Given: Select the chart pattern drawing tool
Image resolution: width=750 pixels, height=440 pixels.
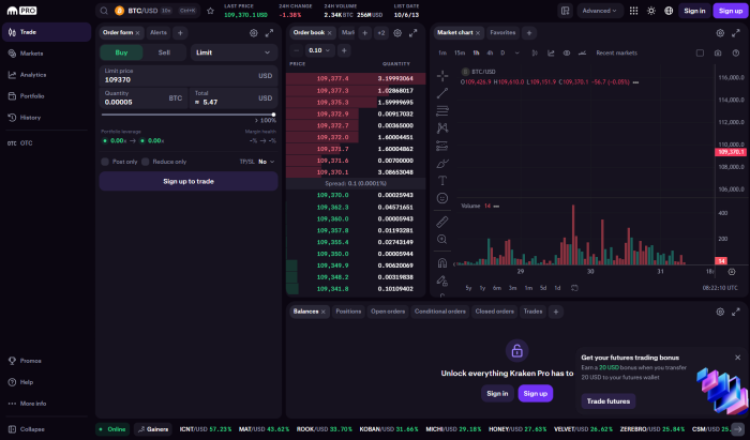Looking at the screenshot, I should click(442, 128).
